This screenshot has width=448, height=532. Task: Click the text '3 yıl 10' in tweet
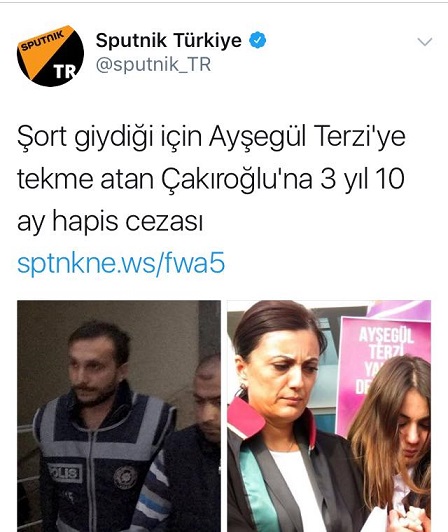pos(362,179)
